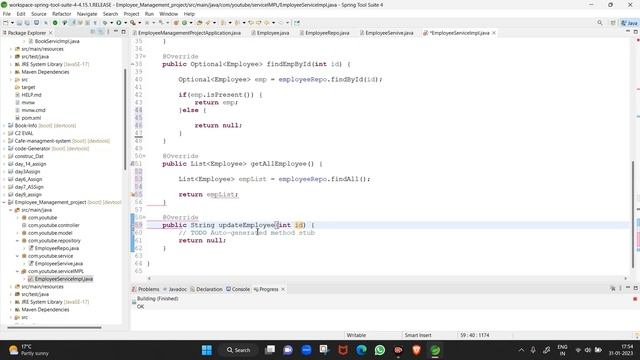This screenshot has height=360, width=640.
Task: Select the Java perspective button
Action: (629, 23)
